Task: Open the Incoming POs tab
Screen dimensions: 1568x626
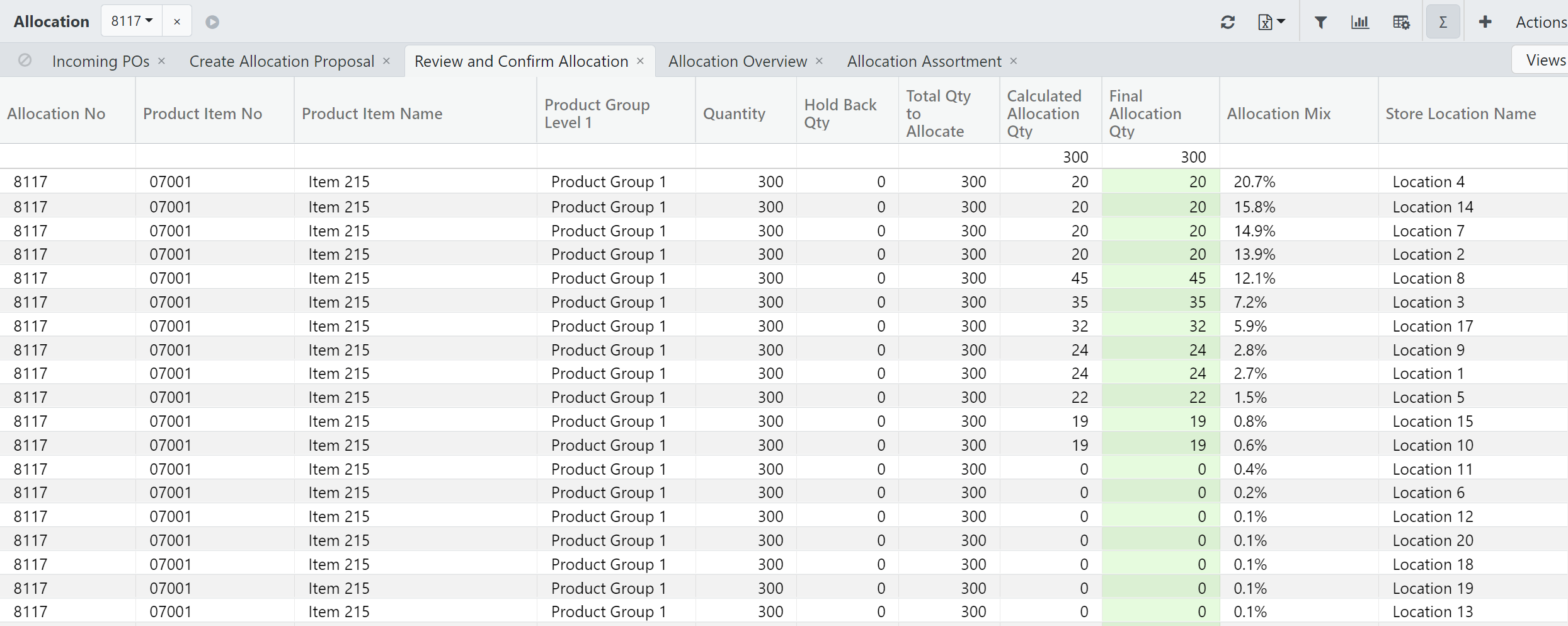Action: point(101,61)
